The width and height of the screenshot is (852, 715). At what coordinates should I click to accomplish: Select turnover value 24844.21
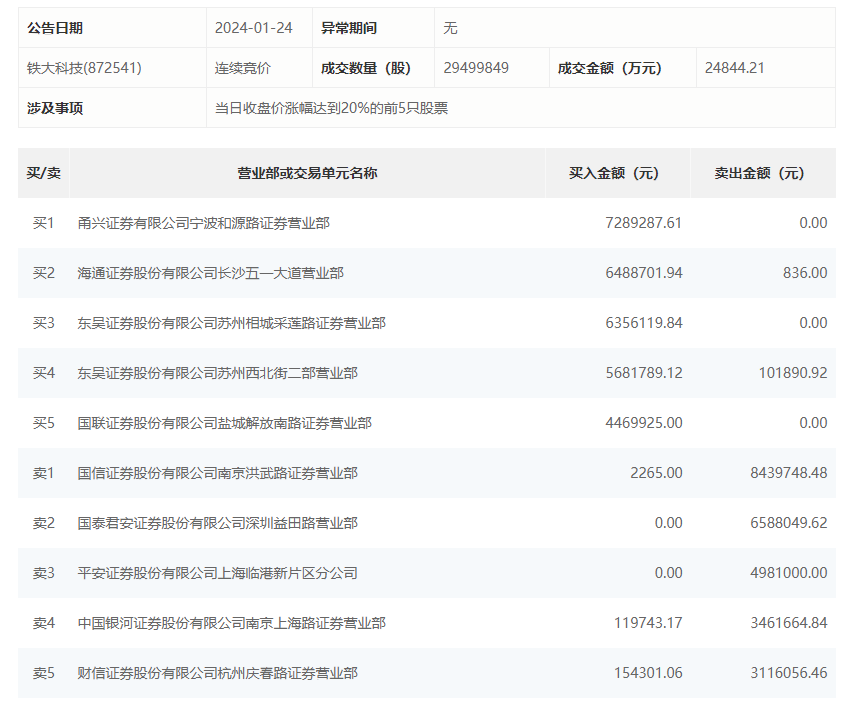point(735,68)
